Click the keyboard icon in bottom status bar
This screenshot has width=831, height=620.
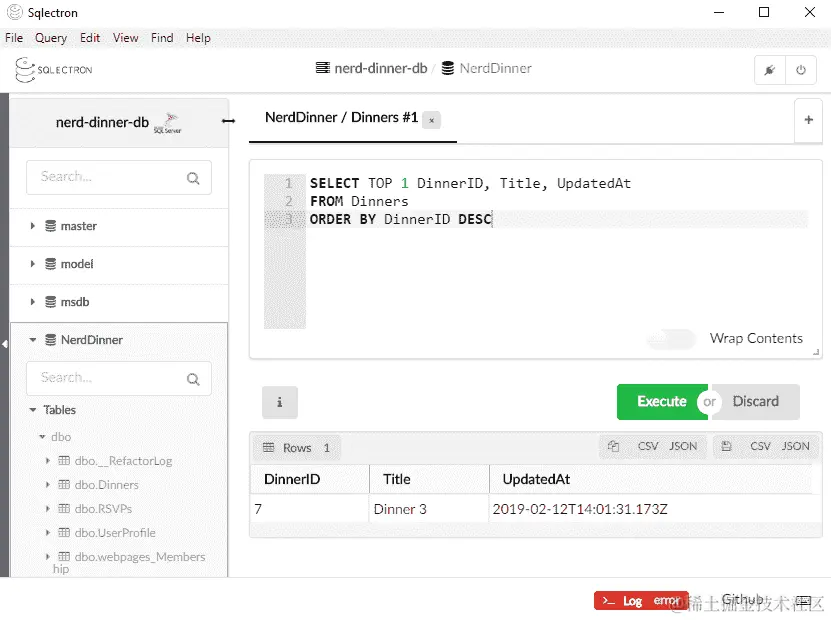click(x=803, y=600)
